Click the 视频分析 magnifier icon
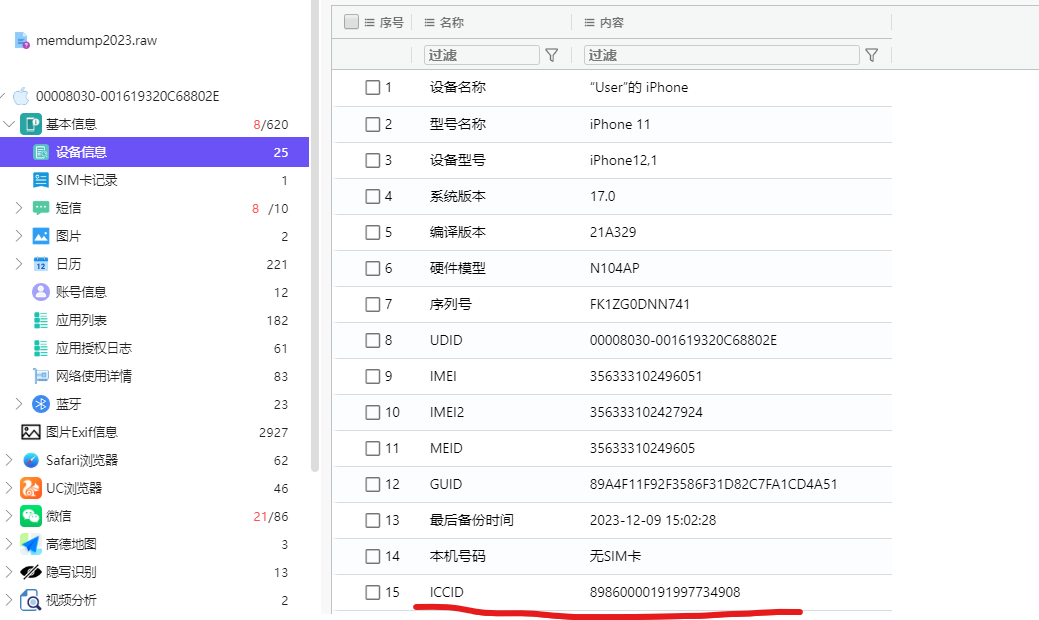Image resolution: width=1039 pixels, height=620 pixels. click(30, 600)
